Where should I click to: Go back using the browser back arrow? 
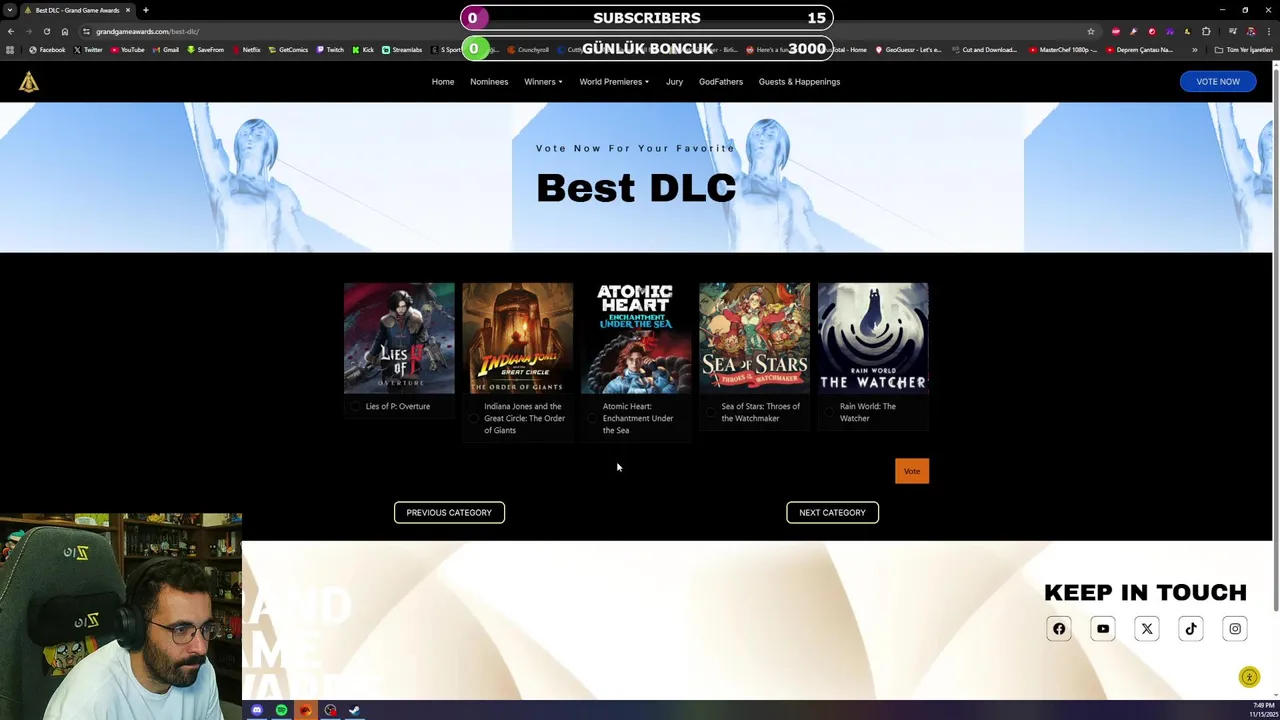tap(11, 31)
